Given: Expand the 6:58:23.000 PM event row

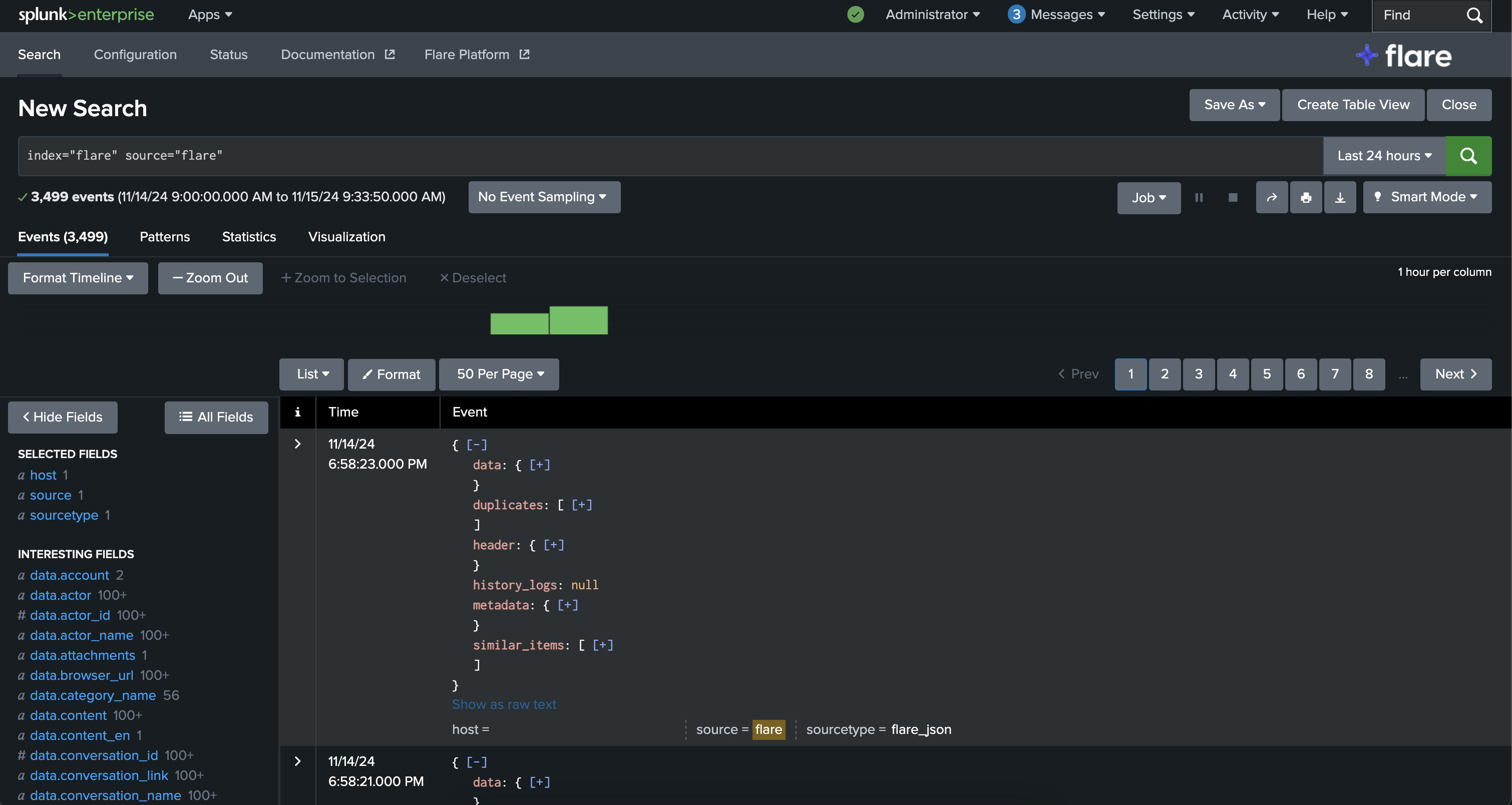Looking at the screenshot, I should pos(297,444).
